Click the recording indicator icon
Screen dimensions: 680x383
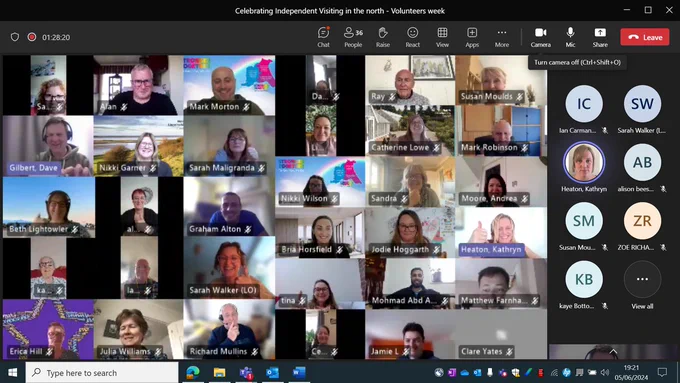[32, 37]
